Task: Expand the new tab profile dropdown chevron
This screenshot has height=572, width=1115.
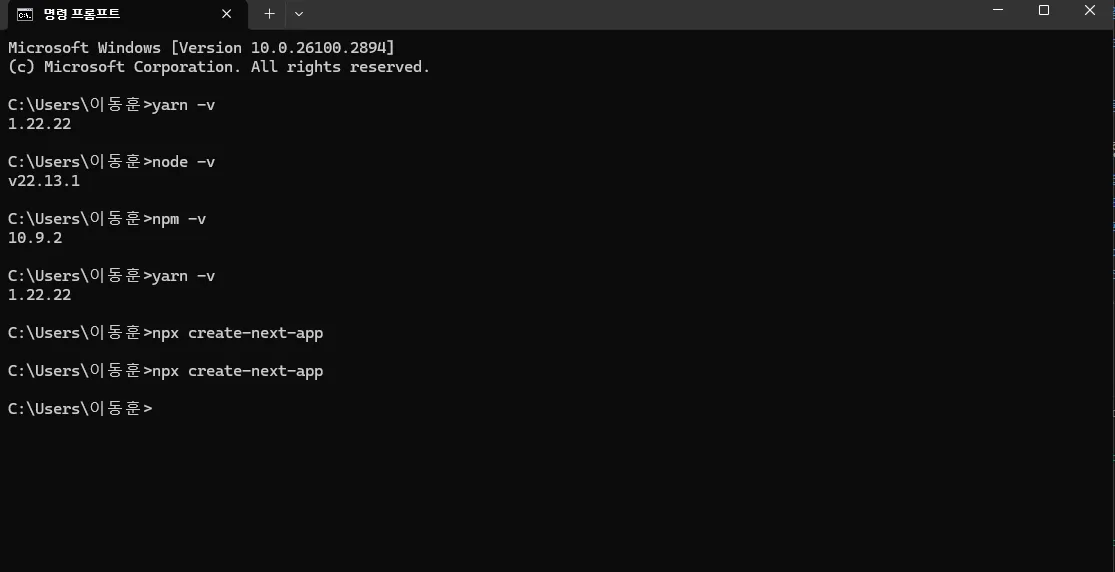Action: point(299,14)
